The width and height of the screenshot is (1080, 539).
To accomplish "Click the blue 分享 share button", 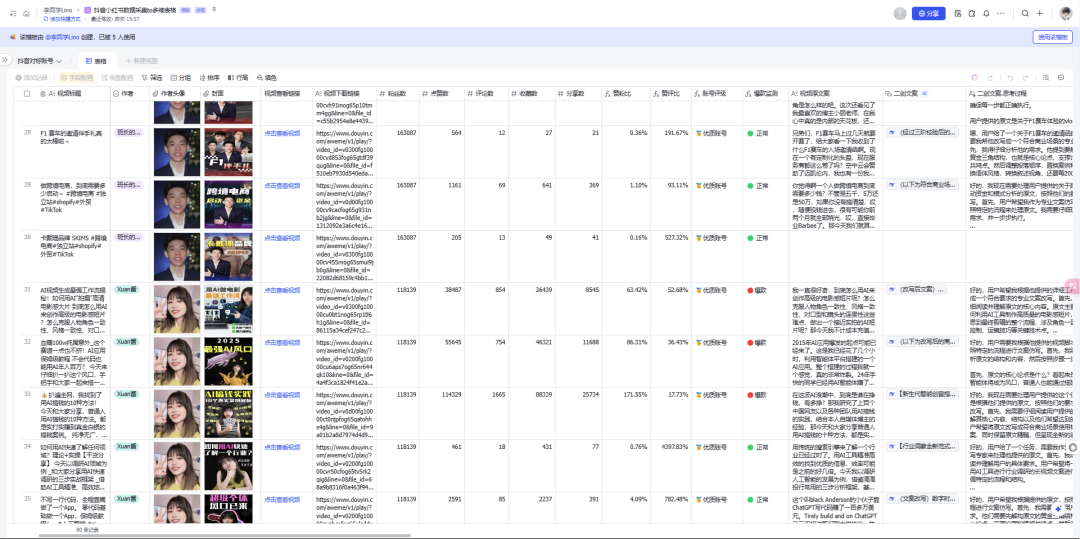I will click(x=928, y=13).
